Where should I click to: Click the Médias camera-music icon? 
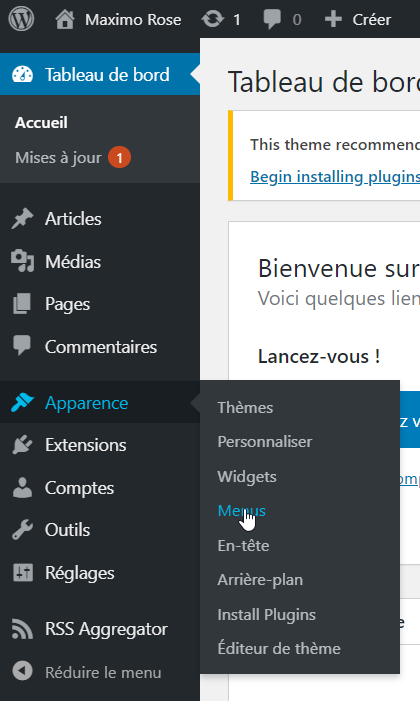(x=22, y=262)
